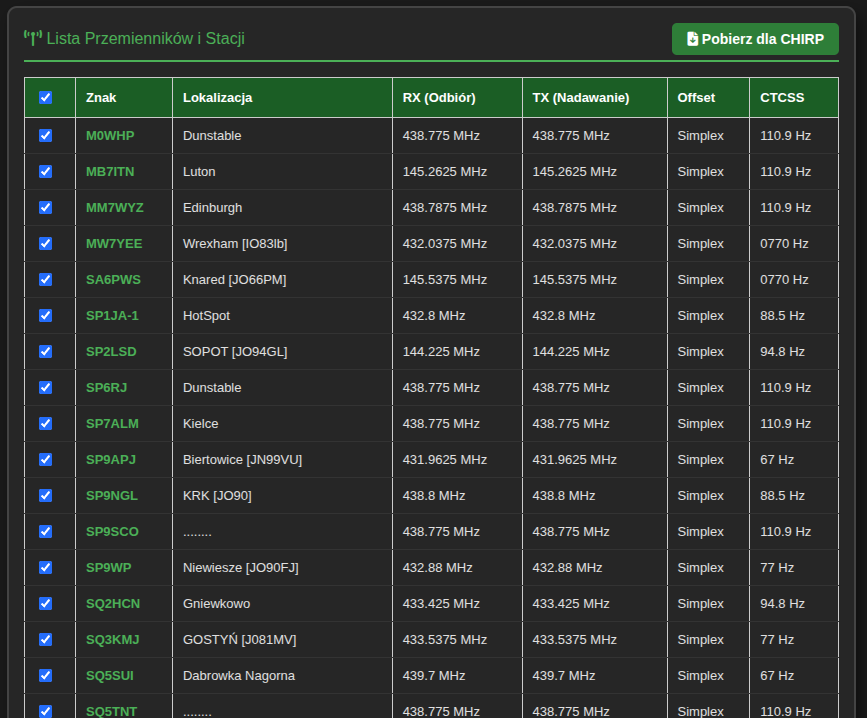The height and width of the screenshot is (718, 867).
Task: Toggle the checkbox next to SP9WP
Action: [45, 567]
